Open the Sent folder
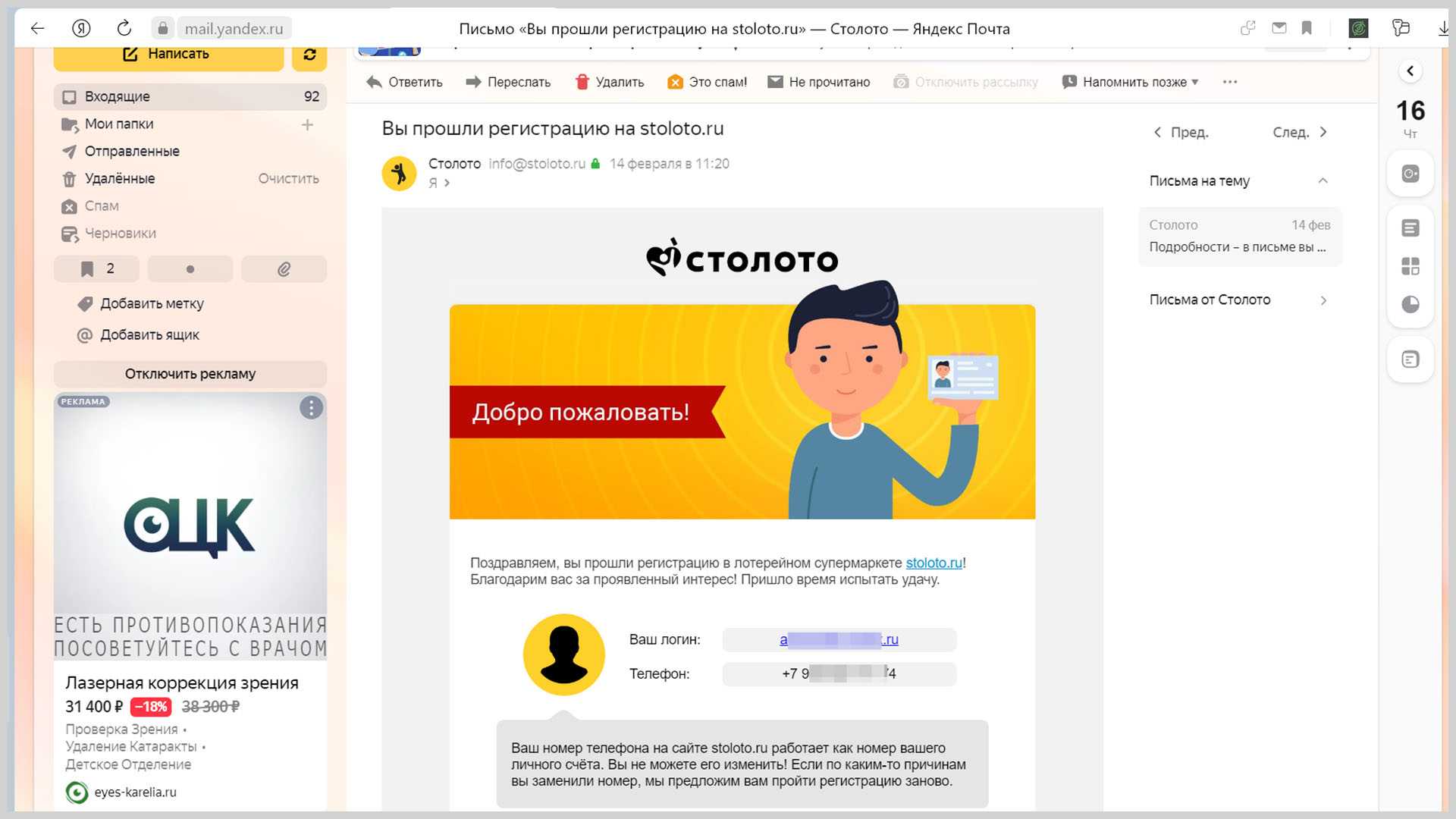 [132, 151]
